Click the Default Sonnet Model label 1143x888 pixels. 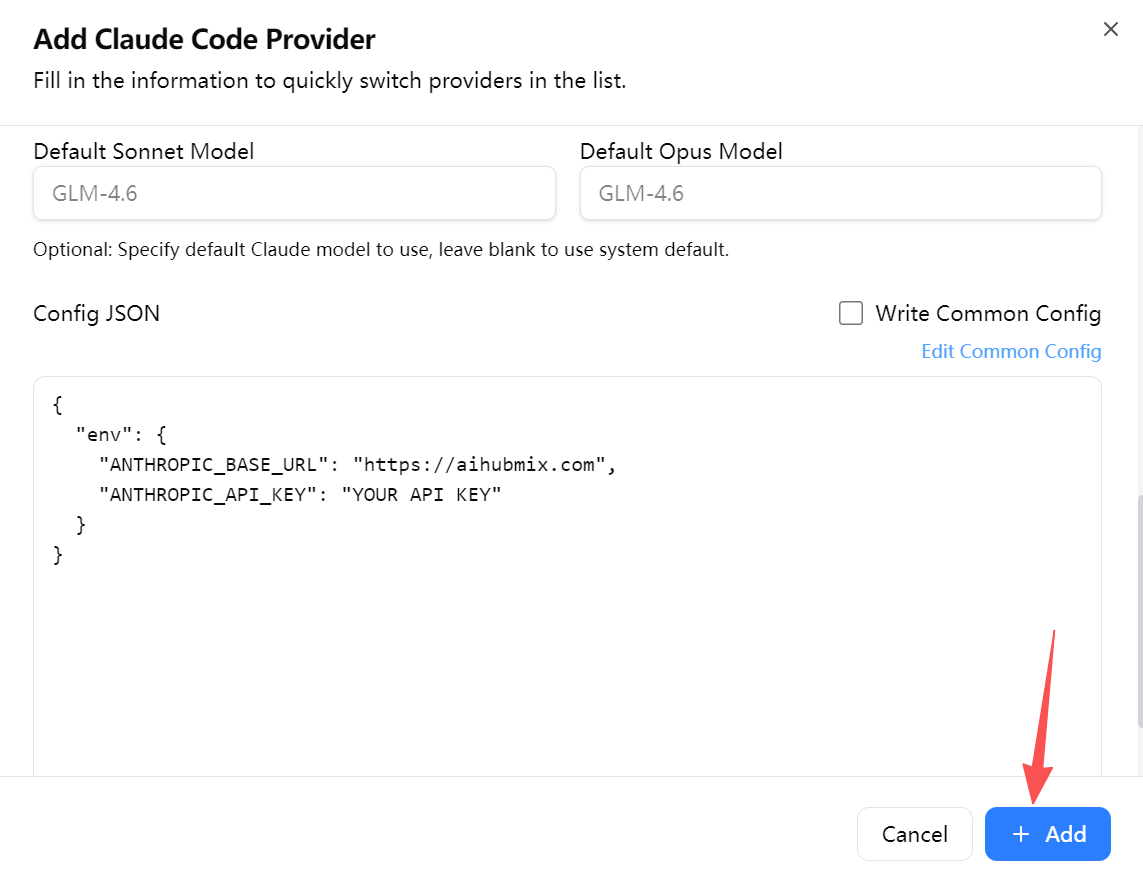pyautogui.click(x=144, y=152)
